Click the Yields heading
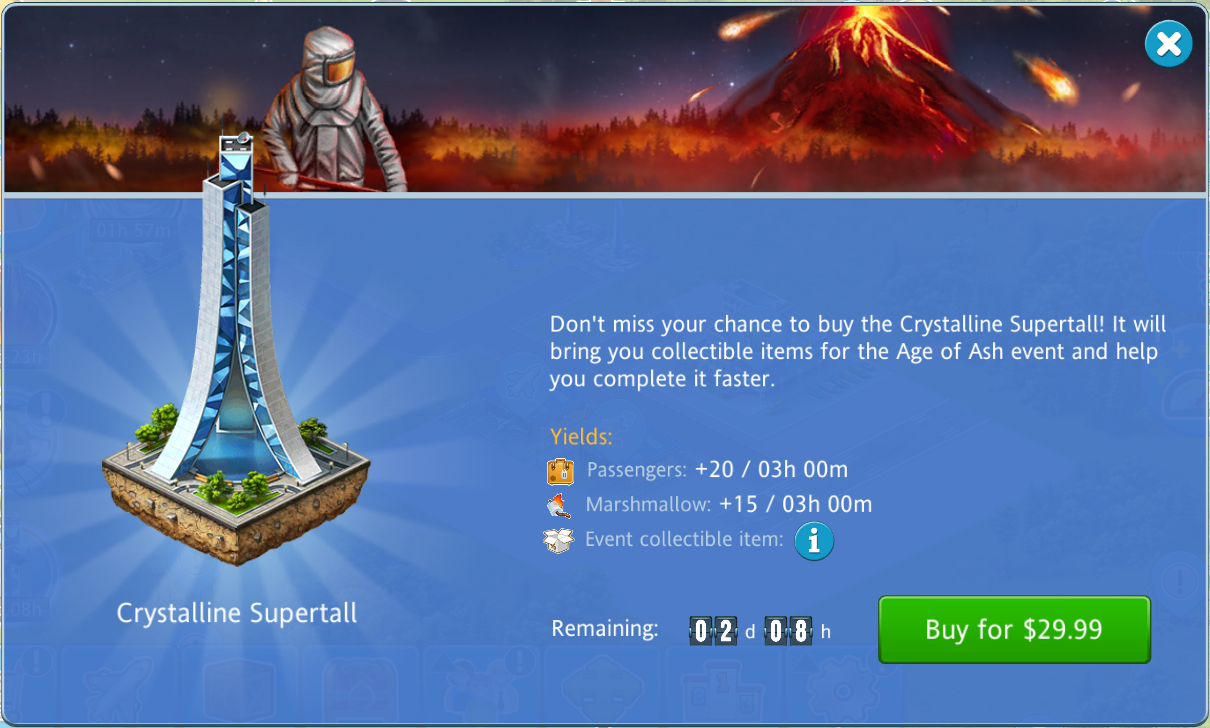 tap(581, 437)
